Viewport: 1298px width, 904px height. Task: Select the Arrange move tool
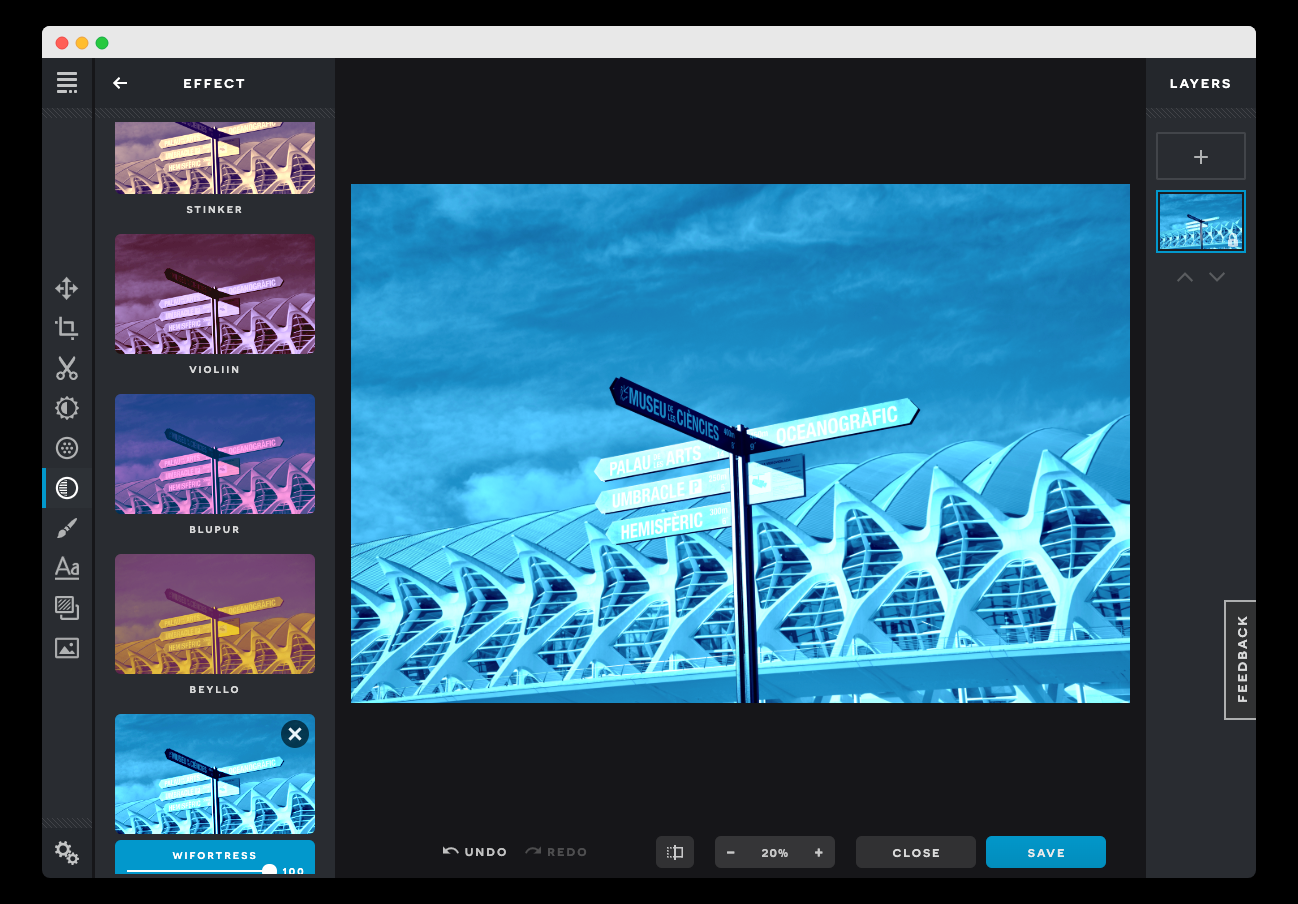67,289
